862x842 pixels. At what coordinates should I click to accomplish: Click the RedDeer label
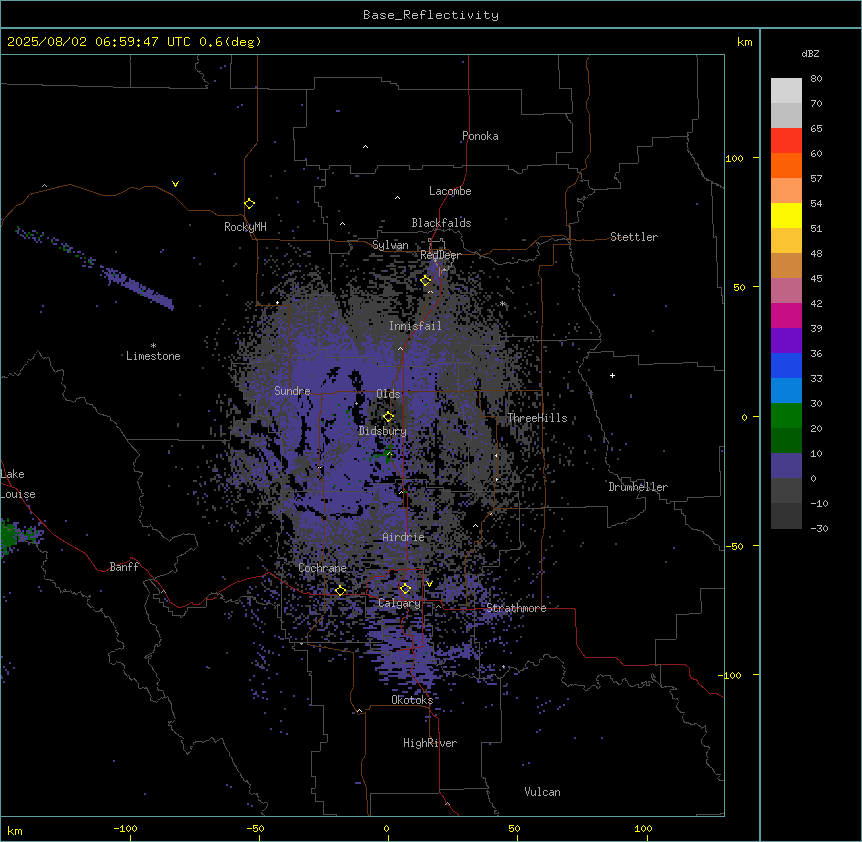(x=440, y=255)
